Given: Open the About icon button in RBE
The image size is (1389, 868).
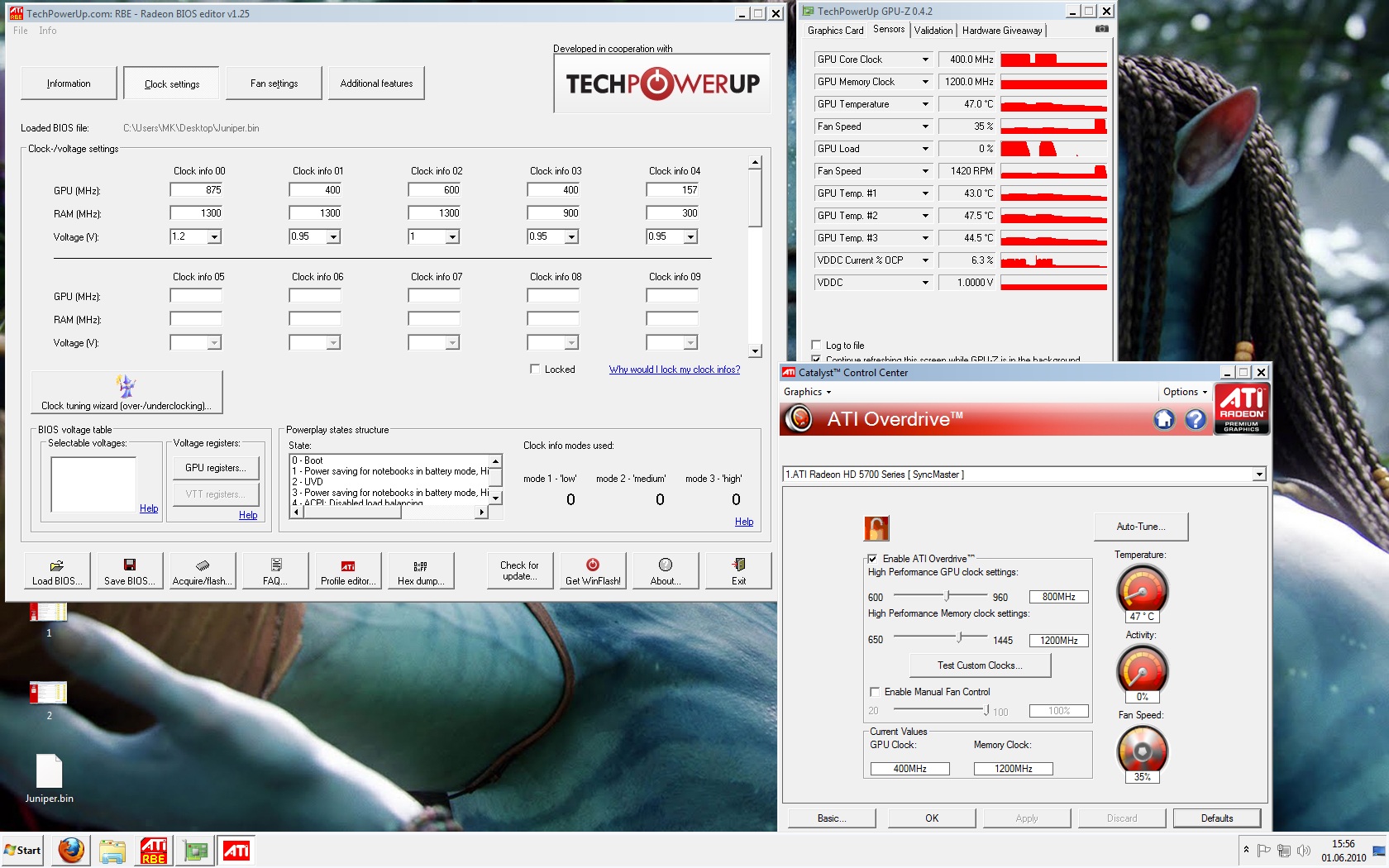Looking at the screenshot, I should (x=666, y=570).
